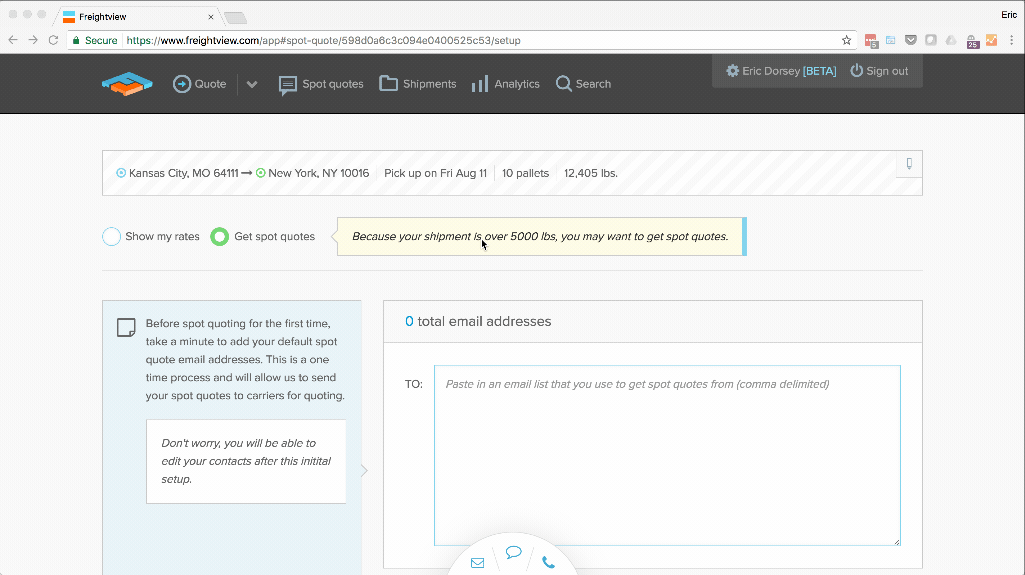
Task: Select the Freightview browser tab
Action: (x=137, y=17)
